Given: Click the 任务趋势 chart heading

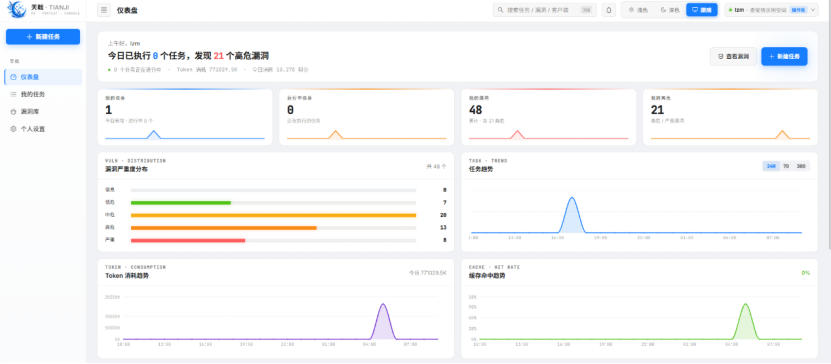Looking at the screenshot, I should point(481,170).
